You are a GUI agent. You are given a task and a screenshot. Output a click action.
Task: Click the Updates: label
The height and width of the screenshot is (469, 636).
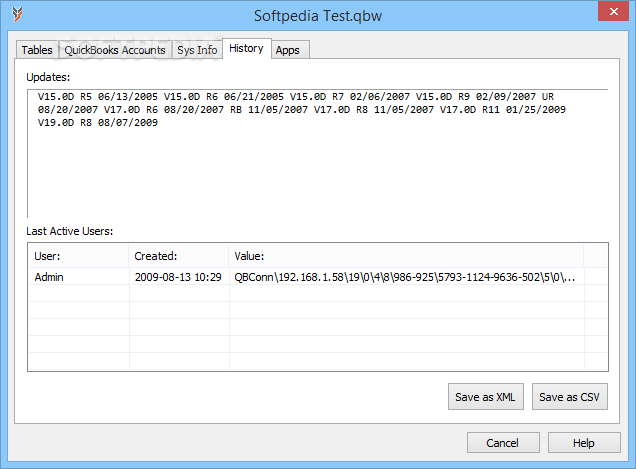[48, 77]
